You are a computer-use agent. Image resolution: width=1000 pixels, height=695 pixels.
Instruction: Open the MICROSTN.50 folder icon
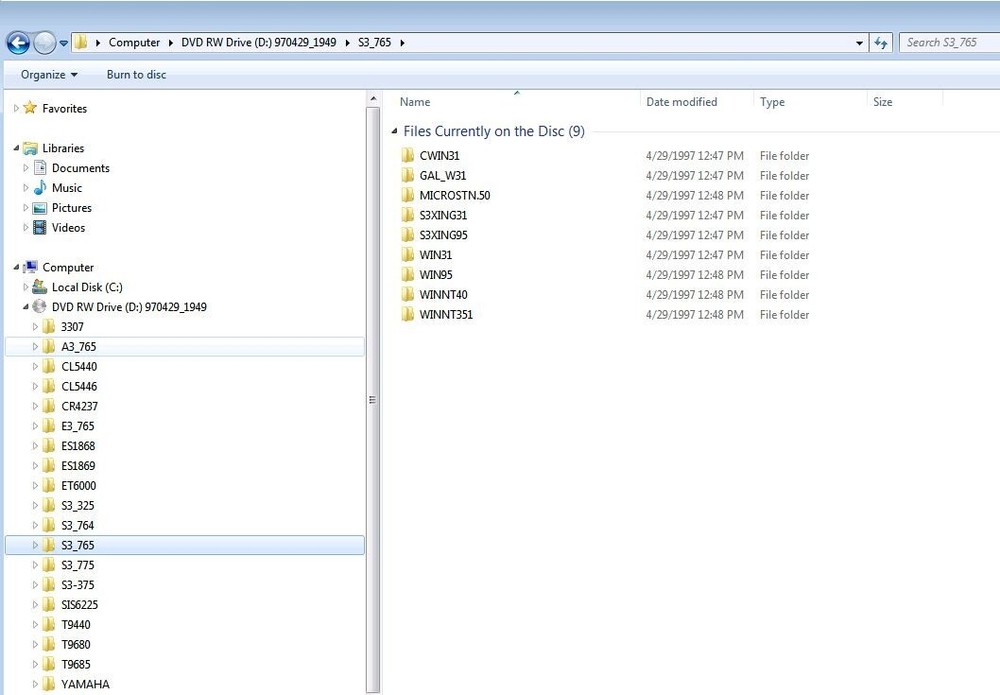407,195
